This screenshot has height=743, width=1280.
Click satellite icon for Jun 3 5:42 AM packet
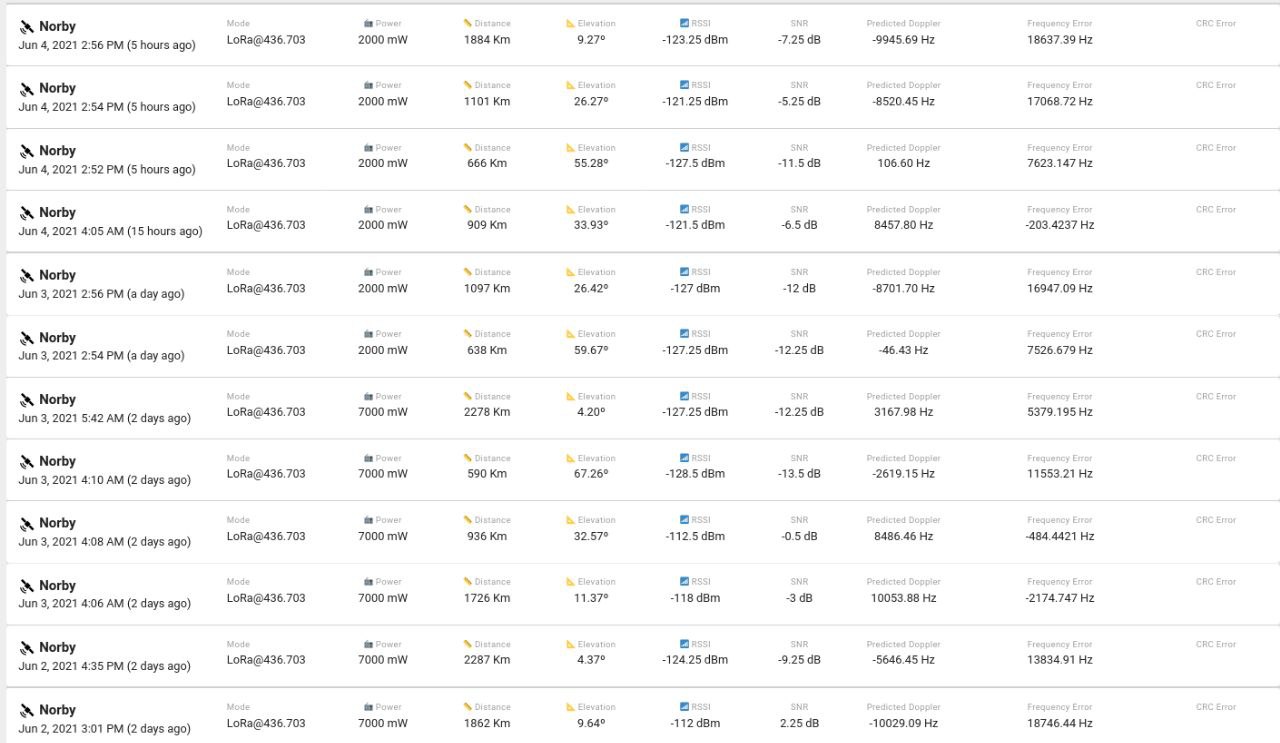coord(27,400)
